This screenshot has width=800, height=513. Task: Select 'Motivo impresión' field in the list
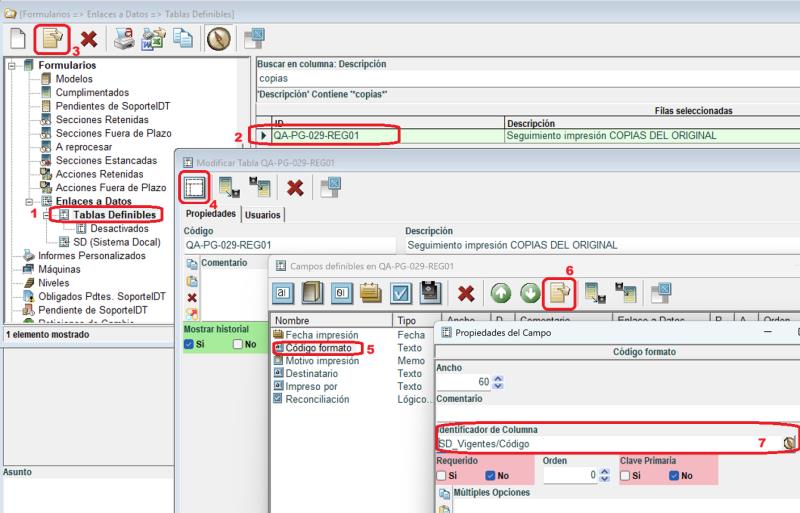click(322, 361)
